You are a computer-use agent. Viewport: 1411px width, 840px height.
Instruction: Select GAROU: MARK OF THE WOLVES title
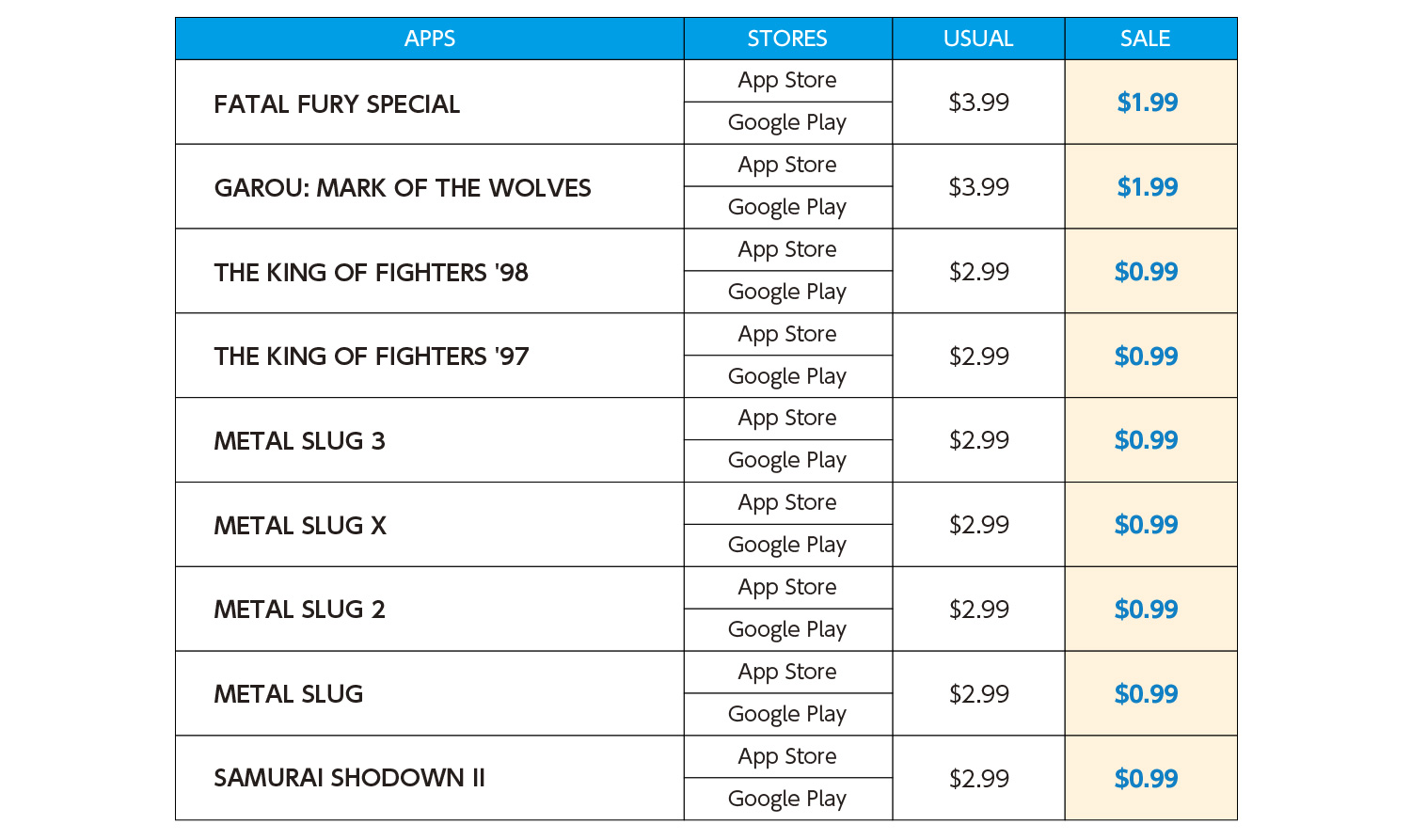[403, 188]
